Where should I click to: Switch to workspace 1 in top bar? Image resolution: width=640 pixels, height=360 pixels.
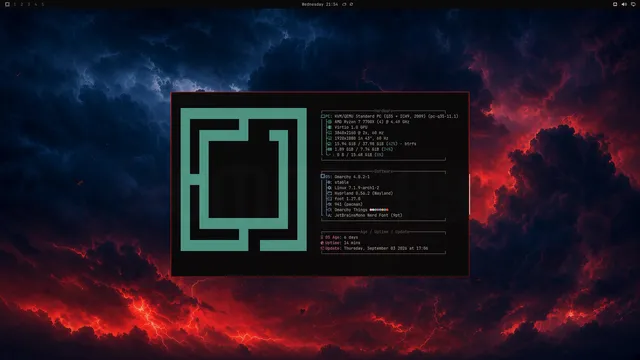coord(15,4)
